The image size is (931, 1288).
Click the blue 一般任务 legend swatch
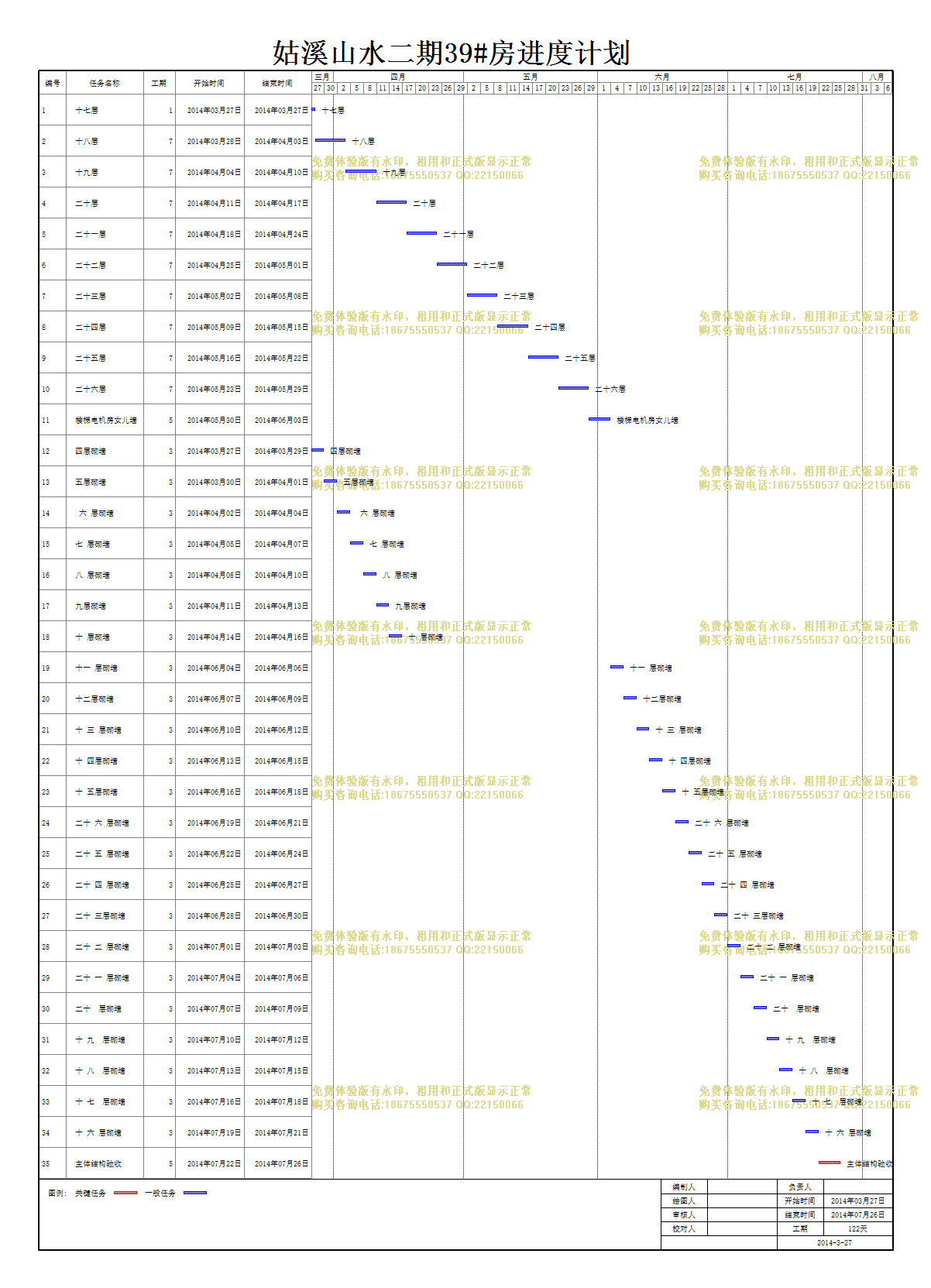click(x=195, y=1193)
